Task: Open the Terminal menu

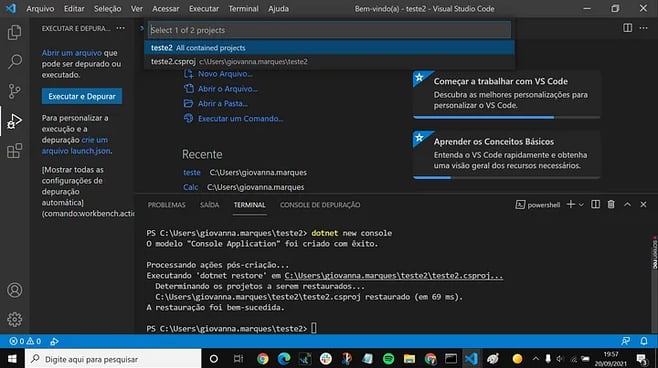Action: pyautogui.click(x=243, y=8)
